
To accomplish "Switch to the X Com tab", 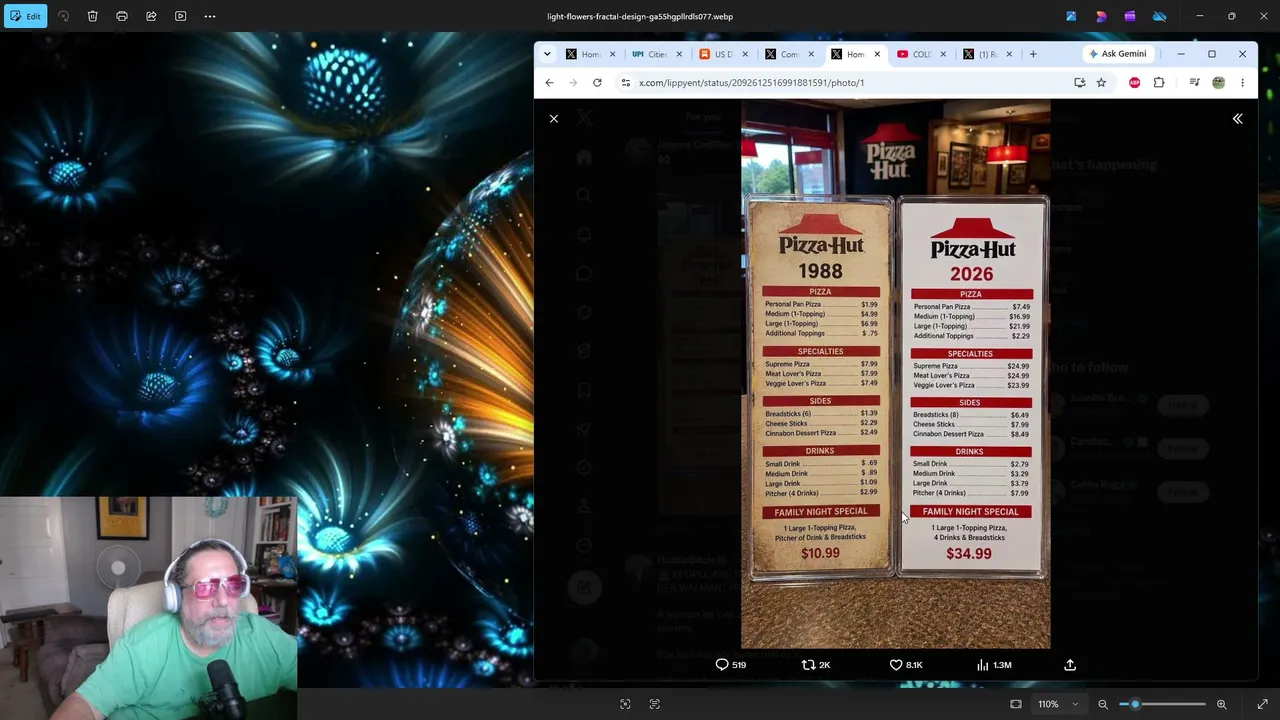I will click(x=789, y=54).
